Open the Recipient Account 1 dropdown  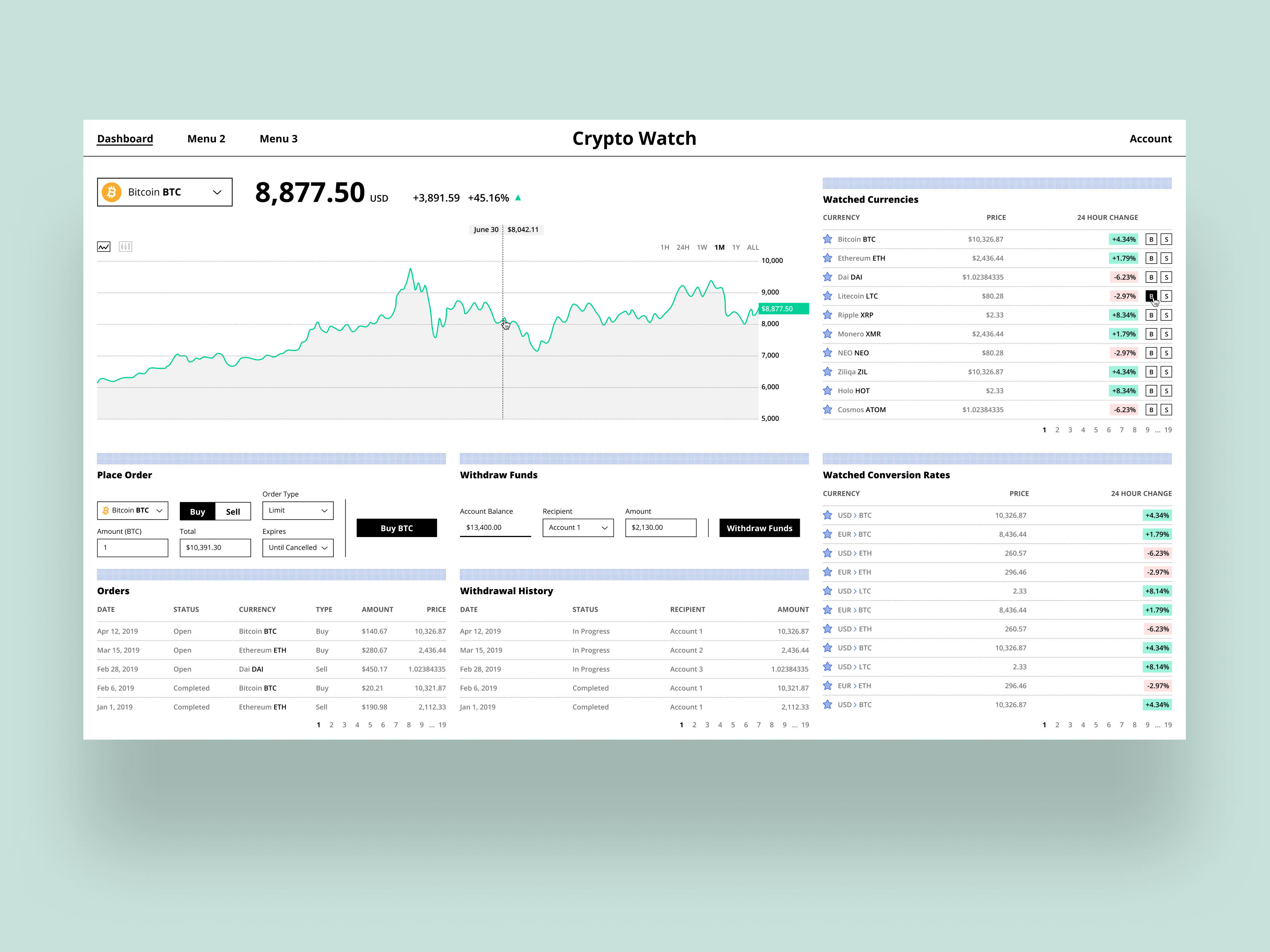coord(577,527)
